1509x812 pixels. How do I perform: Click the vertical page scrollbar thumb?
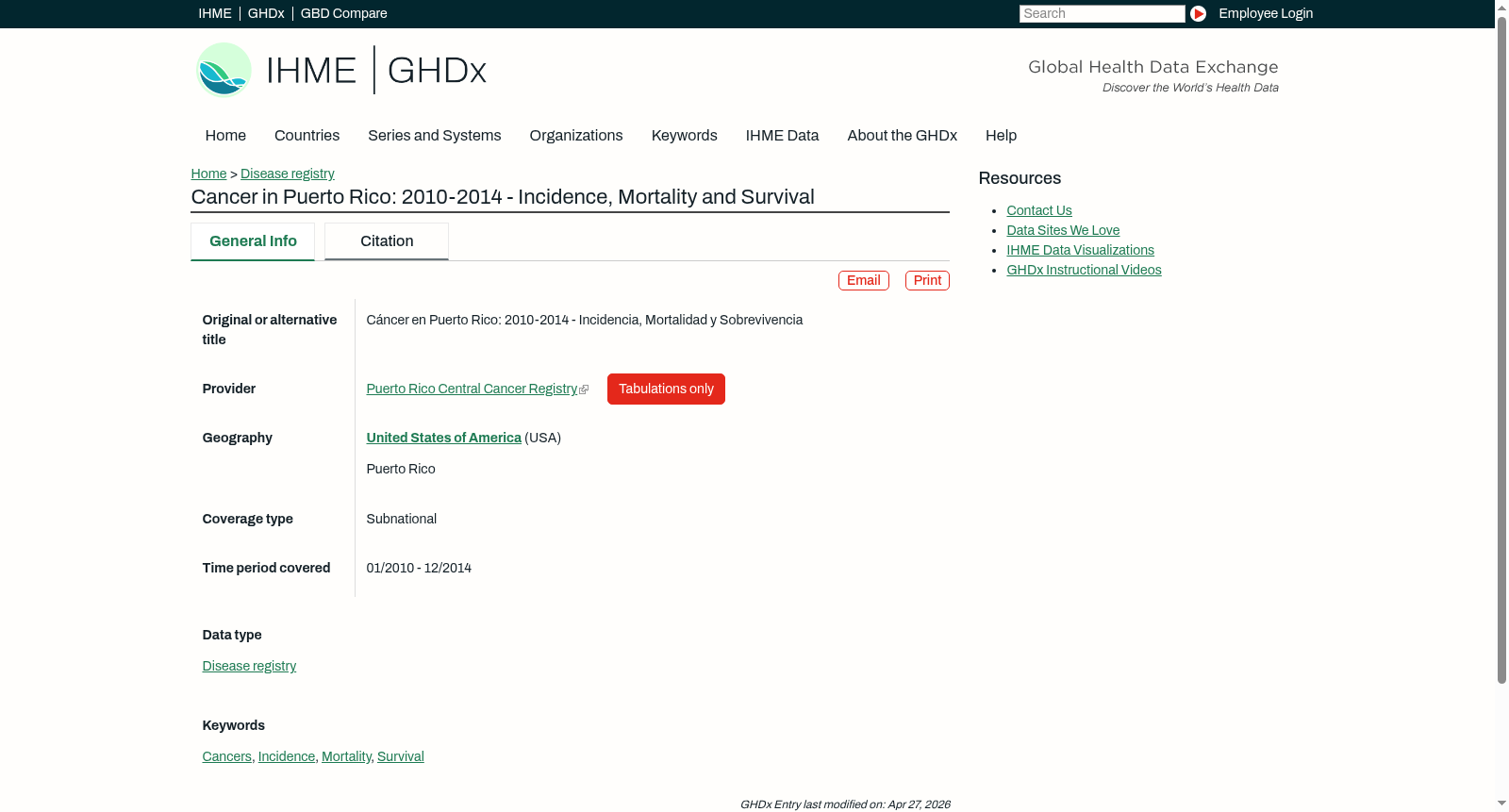[x=1501, y=349]
